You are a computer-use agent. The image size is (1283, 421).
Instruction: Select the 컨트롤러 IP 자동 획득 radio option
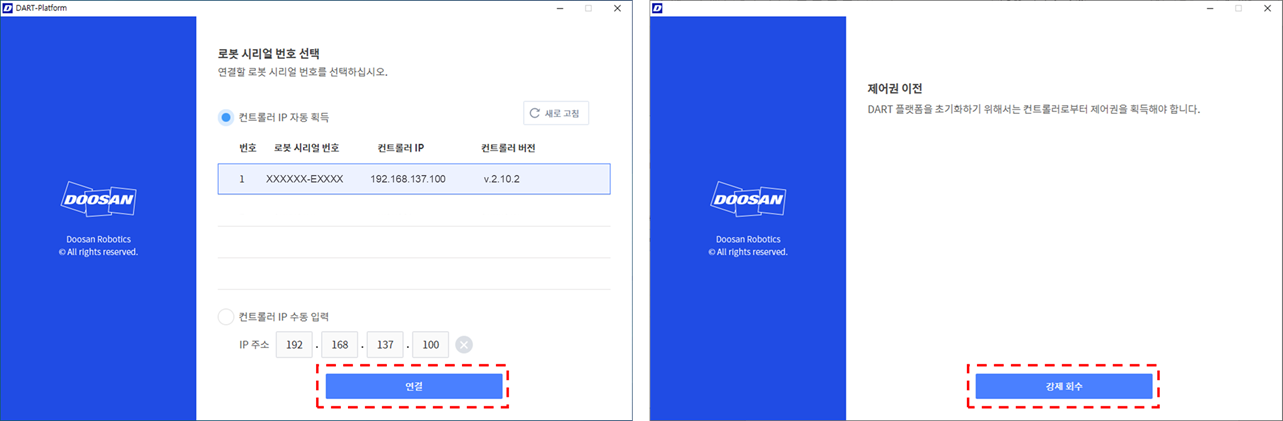tap(226, 117)
